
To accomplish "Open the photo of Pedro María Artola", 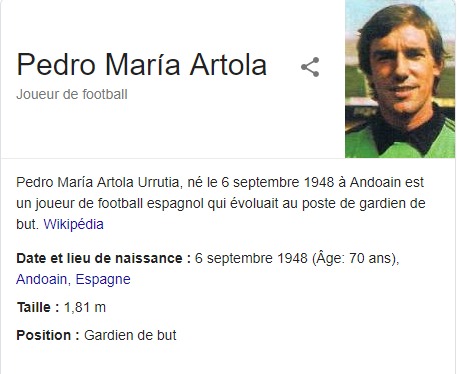I will point(400,79).
